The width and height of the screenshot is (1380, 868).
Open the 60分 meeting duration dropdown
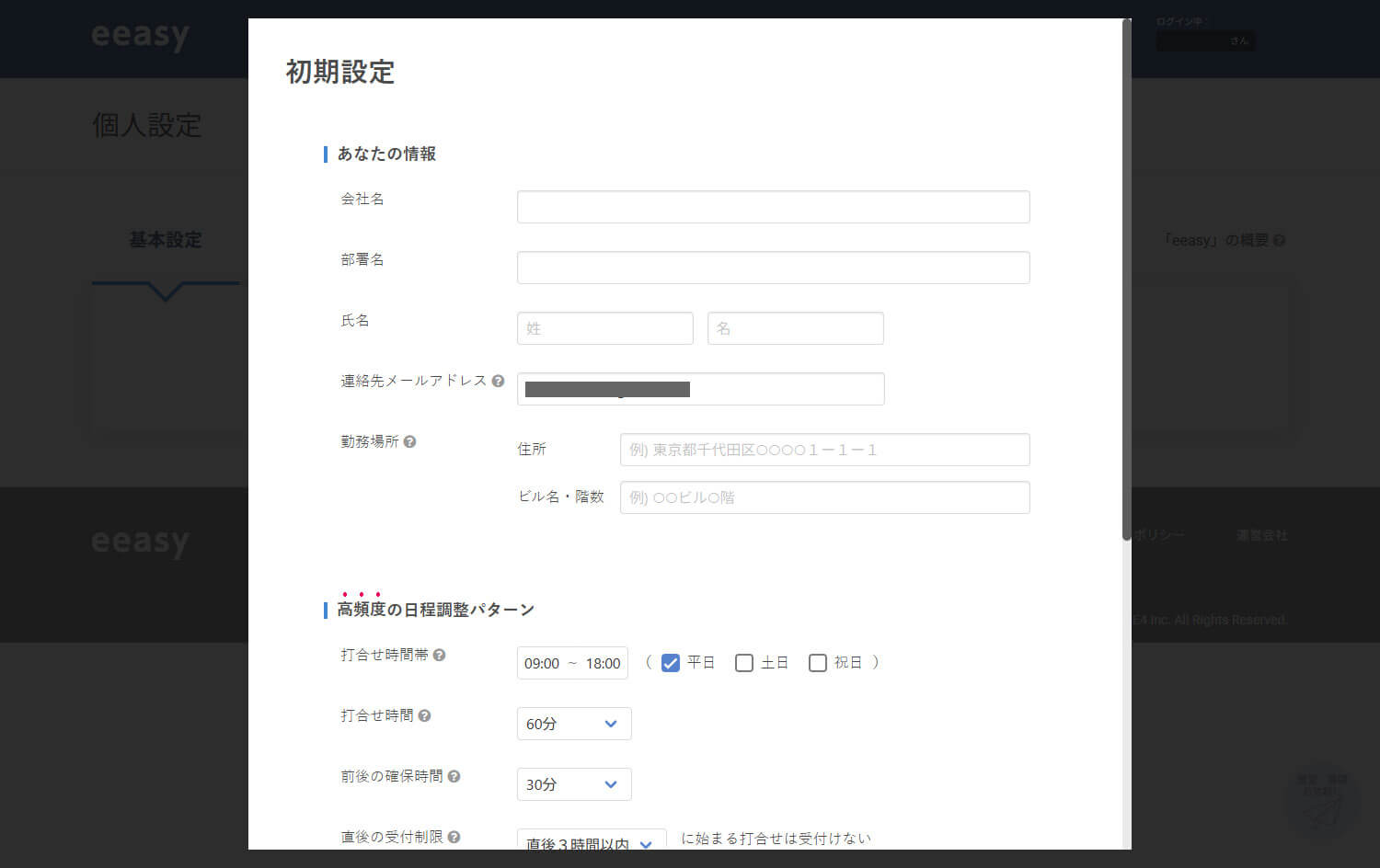[x=574, y=724]
